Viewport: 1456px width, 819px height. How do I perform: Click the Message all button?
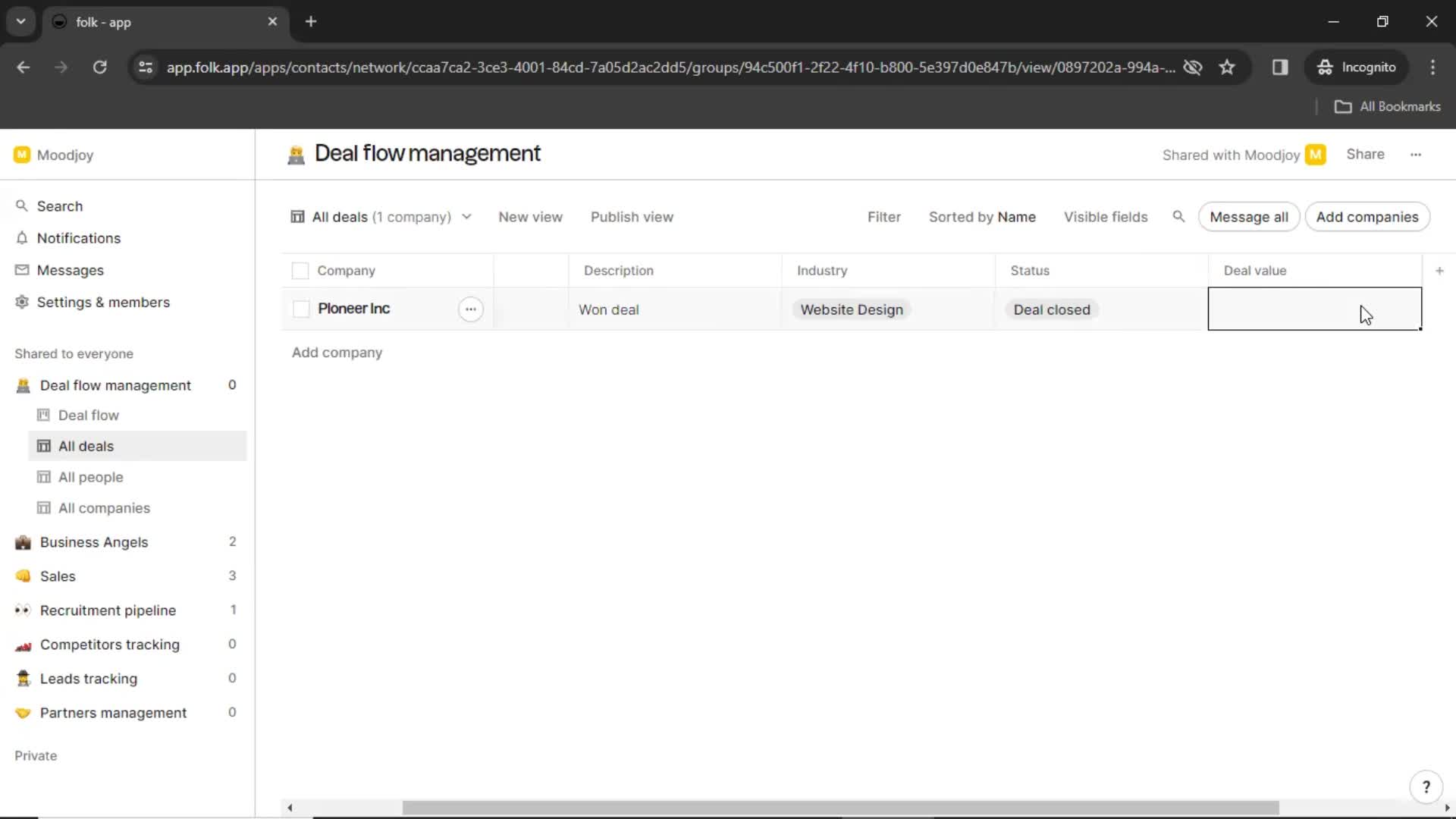[1249, 217]
